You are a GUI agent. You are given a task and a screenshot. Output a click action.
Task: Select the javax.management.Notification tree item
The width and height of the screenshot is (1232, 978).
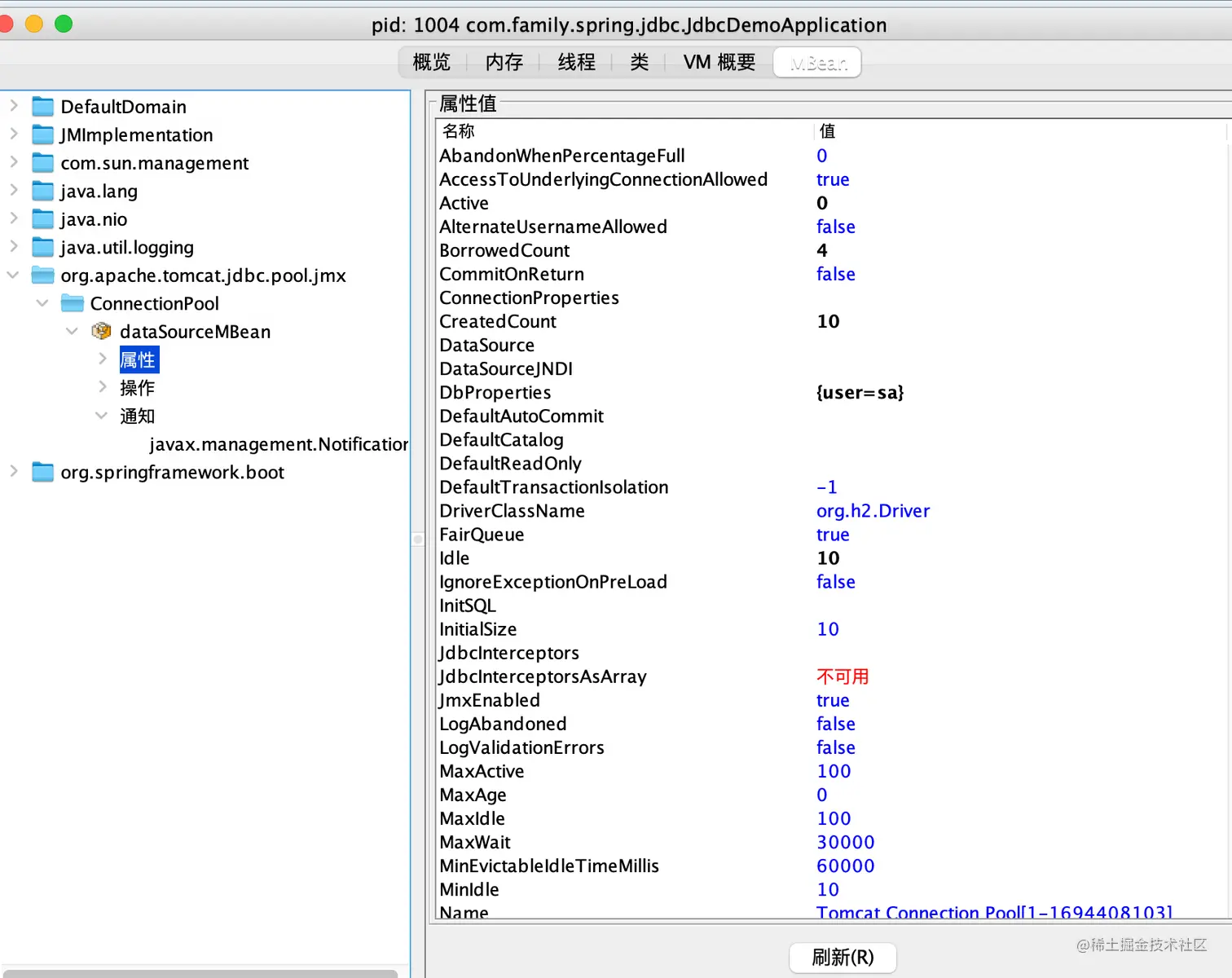point(279,444)
